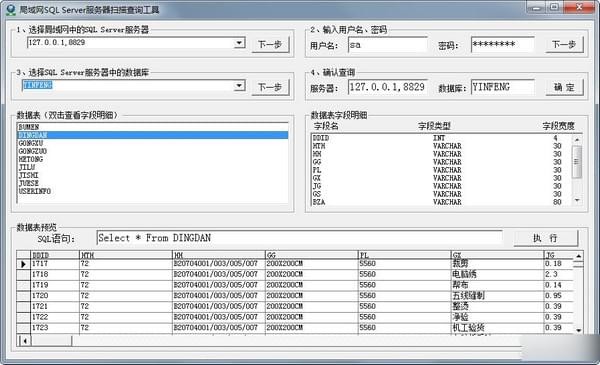Select JISHI table in list

(x=153, y=175)
